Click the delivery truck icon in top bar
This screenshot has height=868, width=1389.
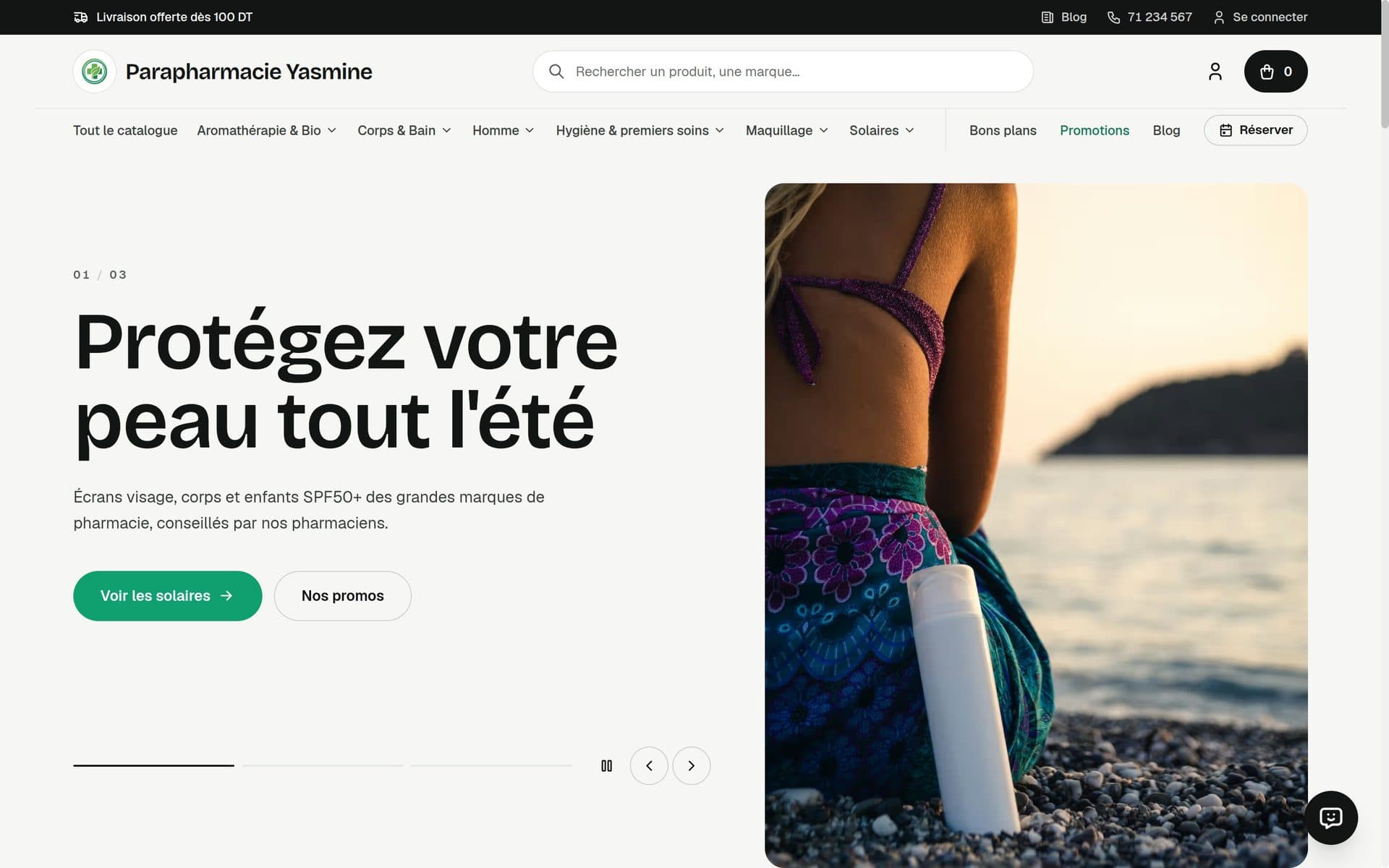pyautogui.click(x=81, y=17)
